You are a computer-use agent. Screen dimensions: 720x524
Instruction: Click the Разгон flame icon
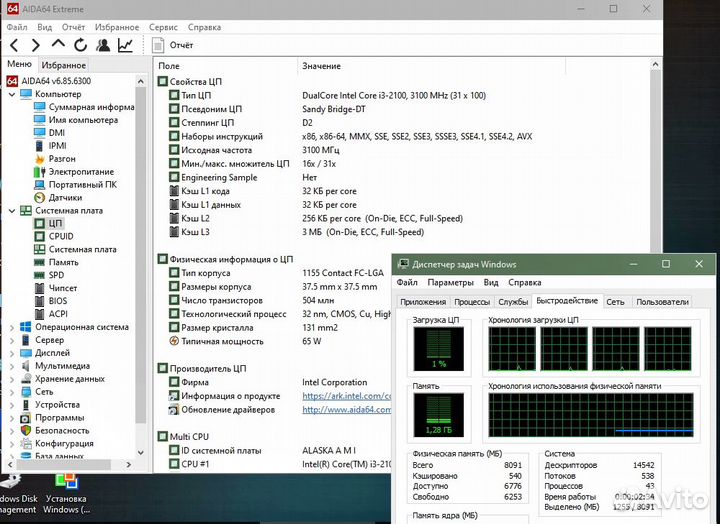[x=39, y=159]
